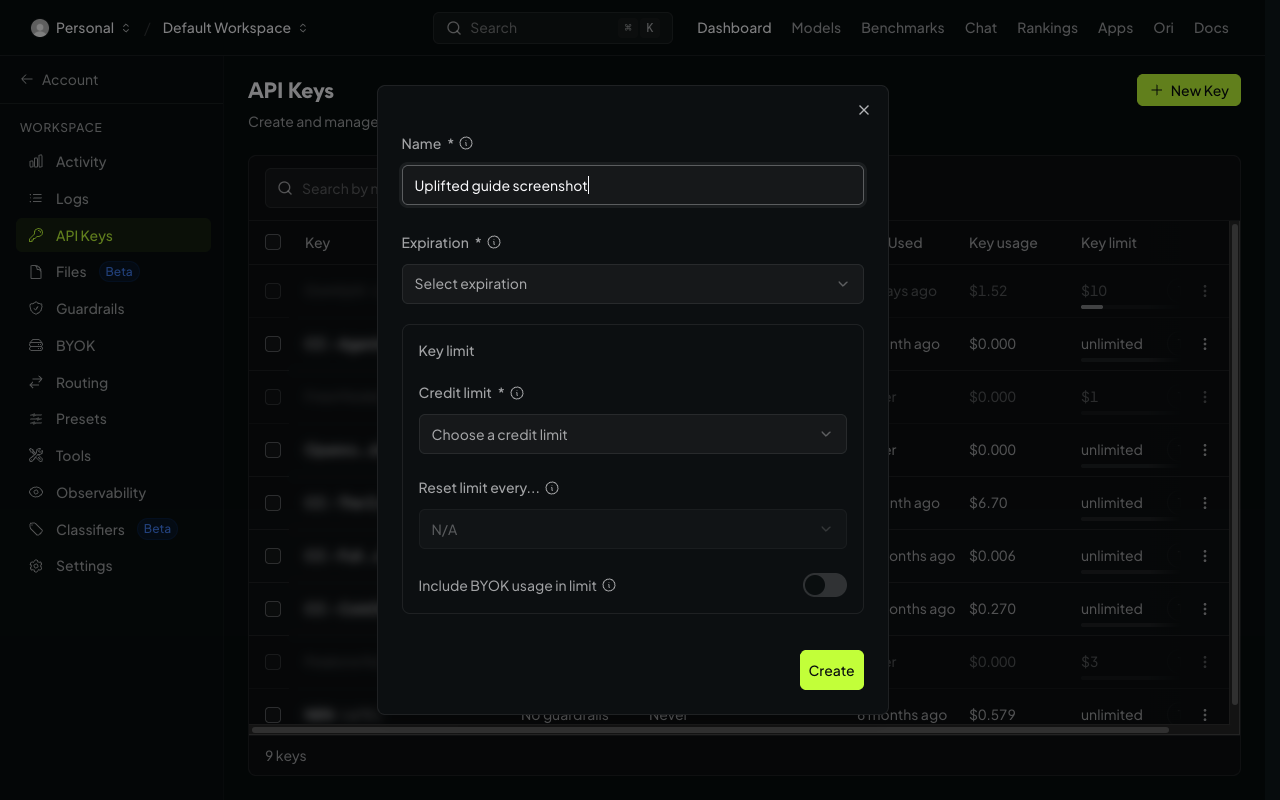Open actions menu for the $3 limit row
This screenshot has height=800, width=1280.
pos(1205,662)
